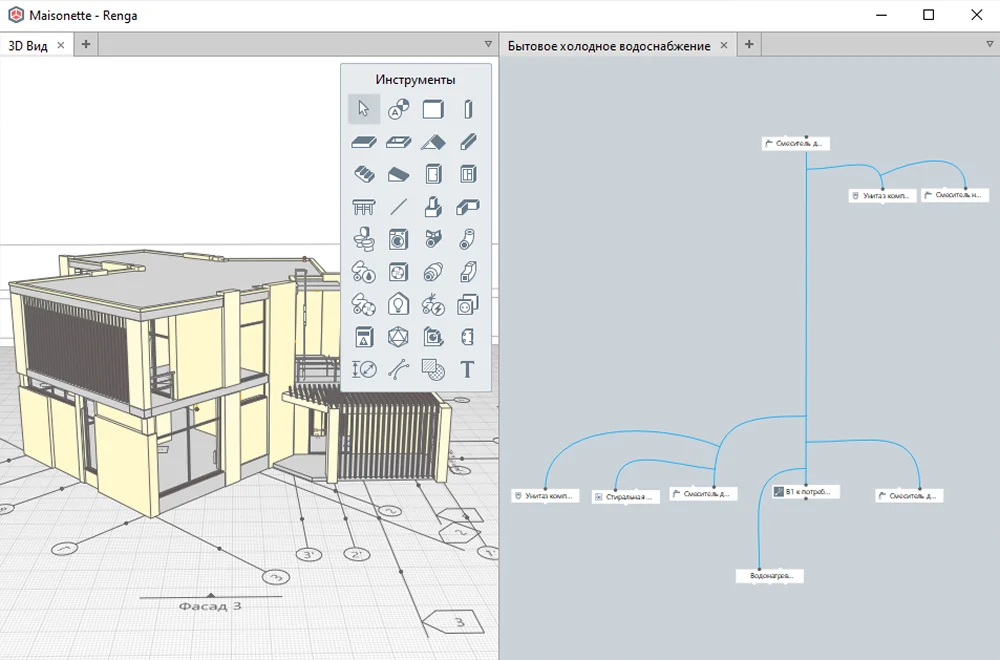Click the washing machine equipment tool
This screenshot has width=1000, height=660.
click(398, 239)
